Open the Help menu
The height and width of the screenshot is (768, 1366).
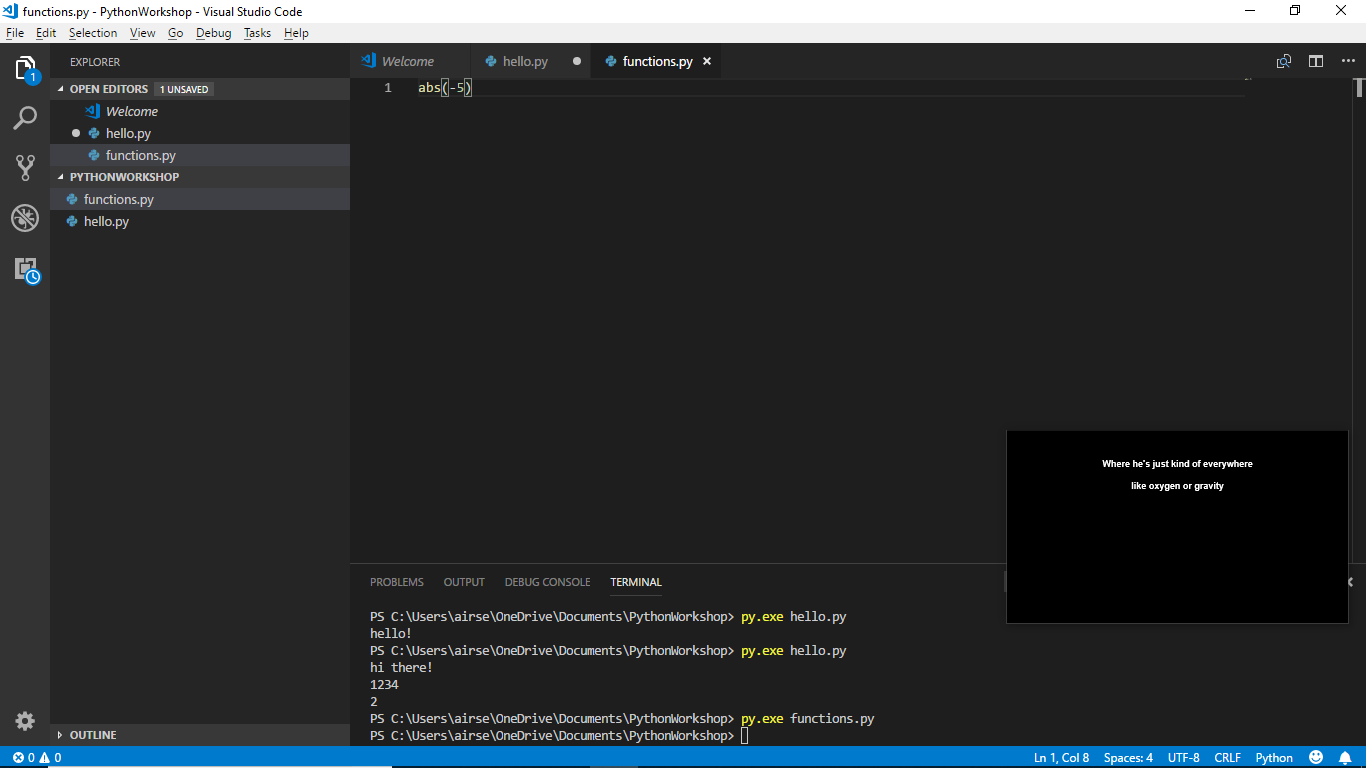click(x=296, y=33)
